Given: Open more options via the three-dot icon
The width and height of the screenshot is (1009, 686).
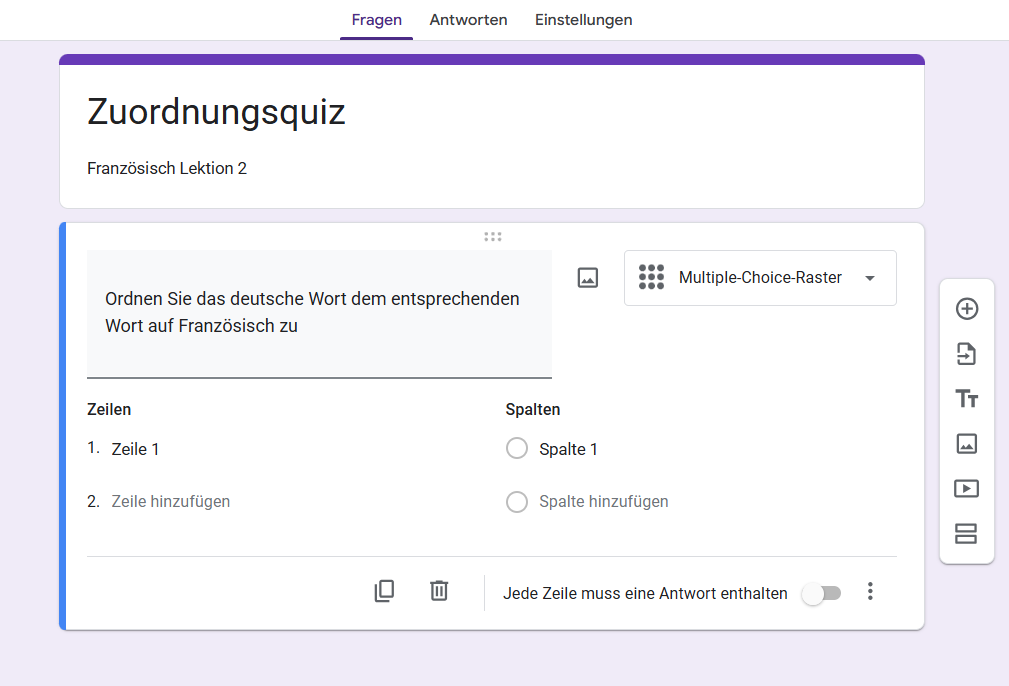Looking at the screenshot, I should click(870, 592).
